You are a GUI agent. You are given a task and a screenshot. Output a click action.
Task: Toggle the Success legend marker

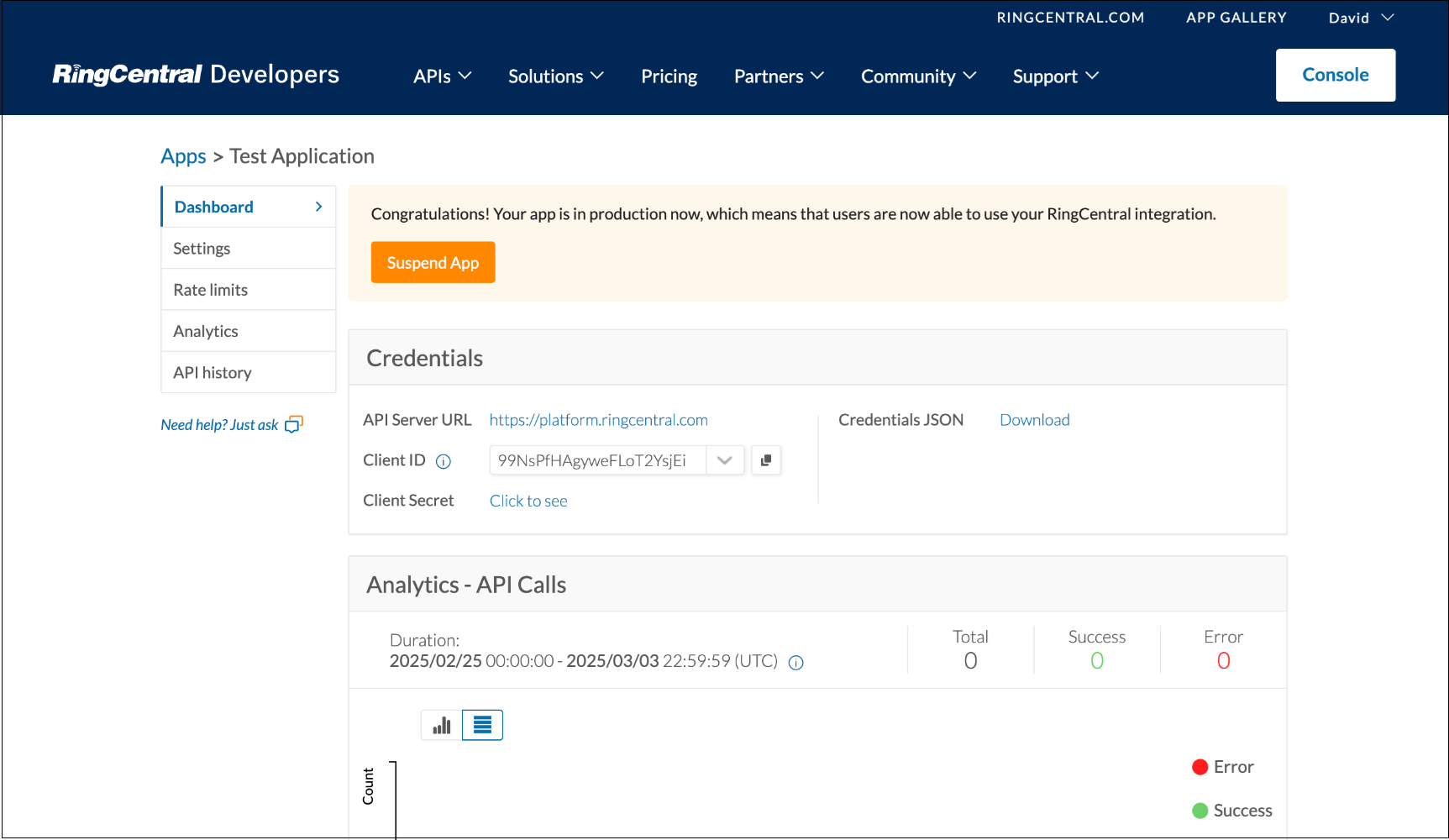coord(1200,811)
